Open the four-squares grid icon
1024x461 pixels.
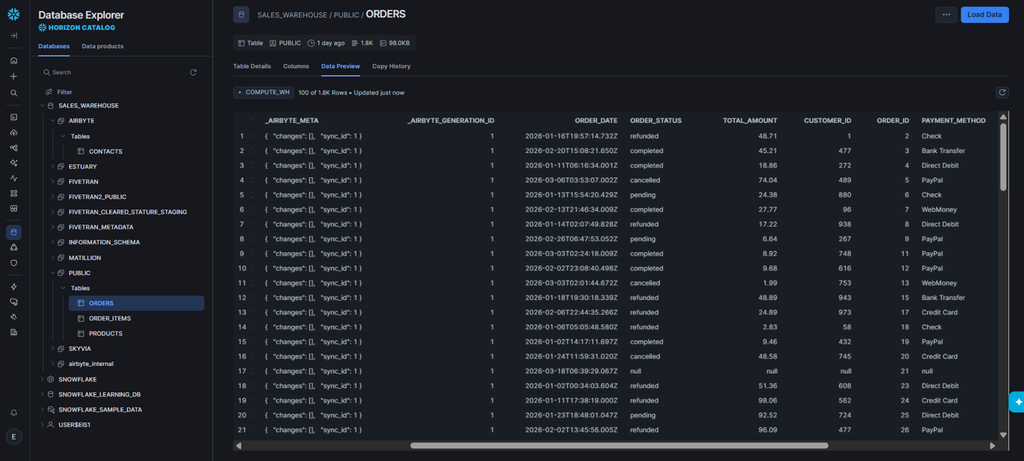[14, 193]
